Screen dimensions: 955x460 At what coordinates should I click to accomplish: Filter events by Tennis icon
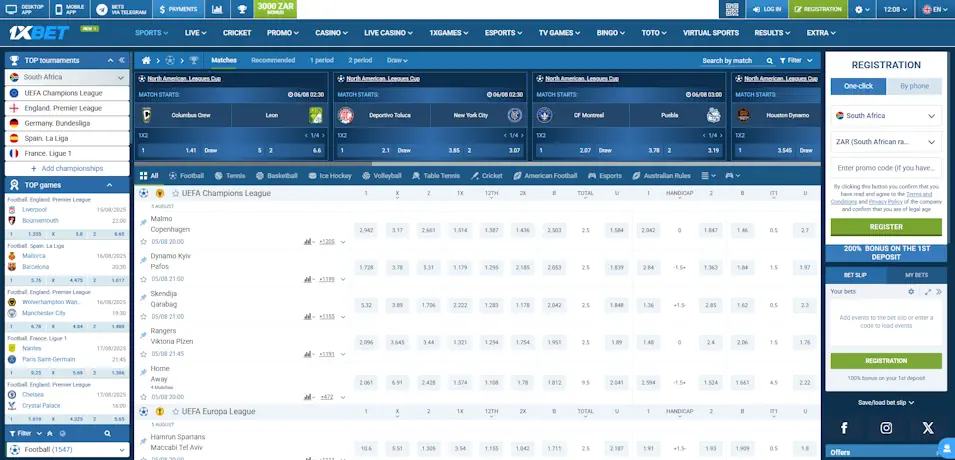click(x=230, y=175)
